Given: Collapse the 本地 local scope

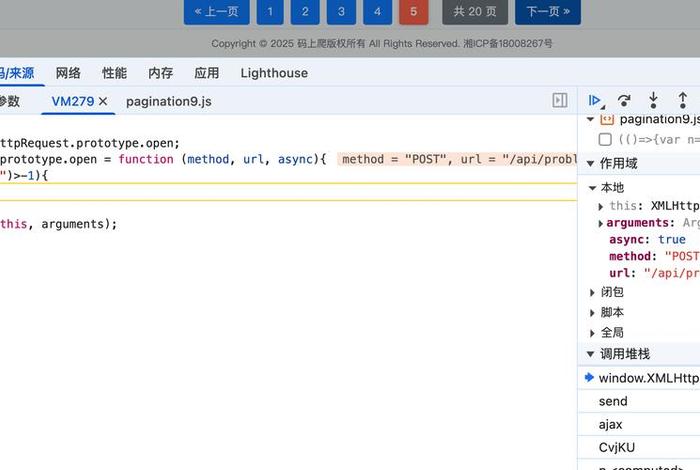Looking at the screenshot, I should (x=592, y=188).
